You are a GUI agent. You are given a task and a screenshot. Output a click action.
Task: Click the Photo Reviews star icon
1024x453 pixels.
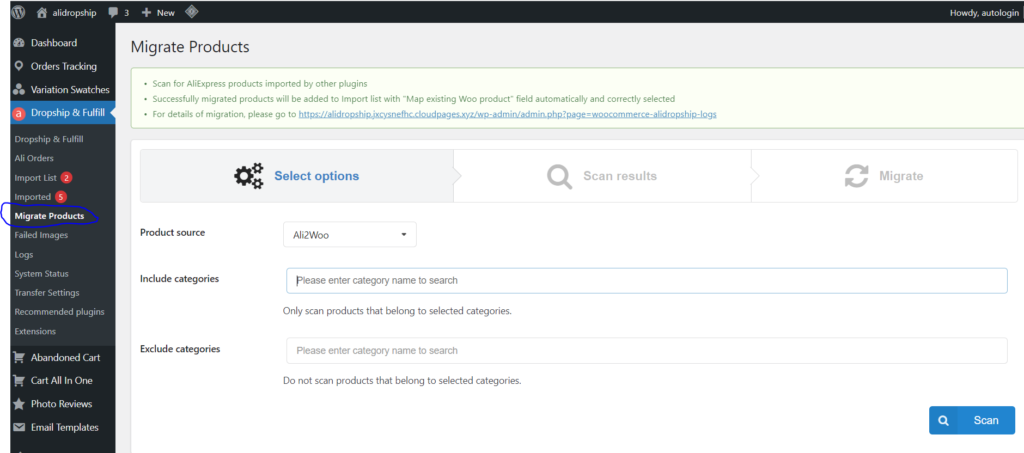pyautogui.click(x=19, y=404)
